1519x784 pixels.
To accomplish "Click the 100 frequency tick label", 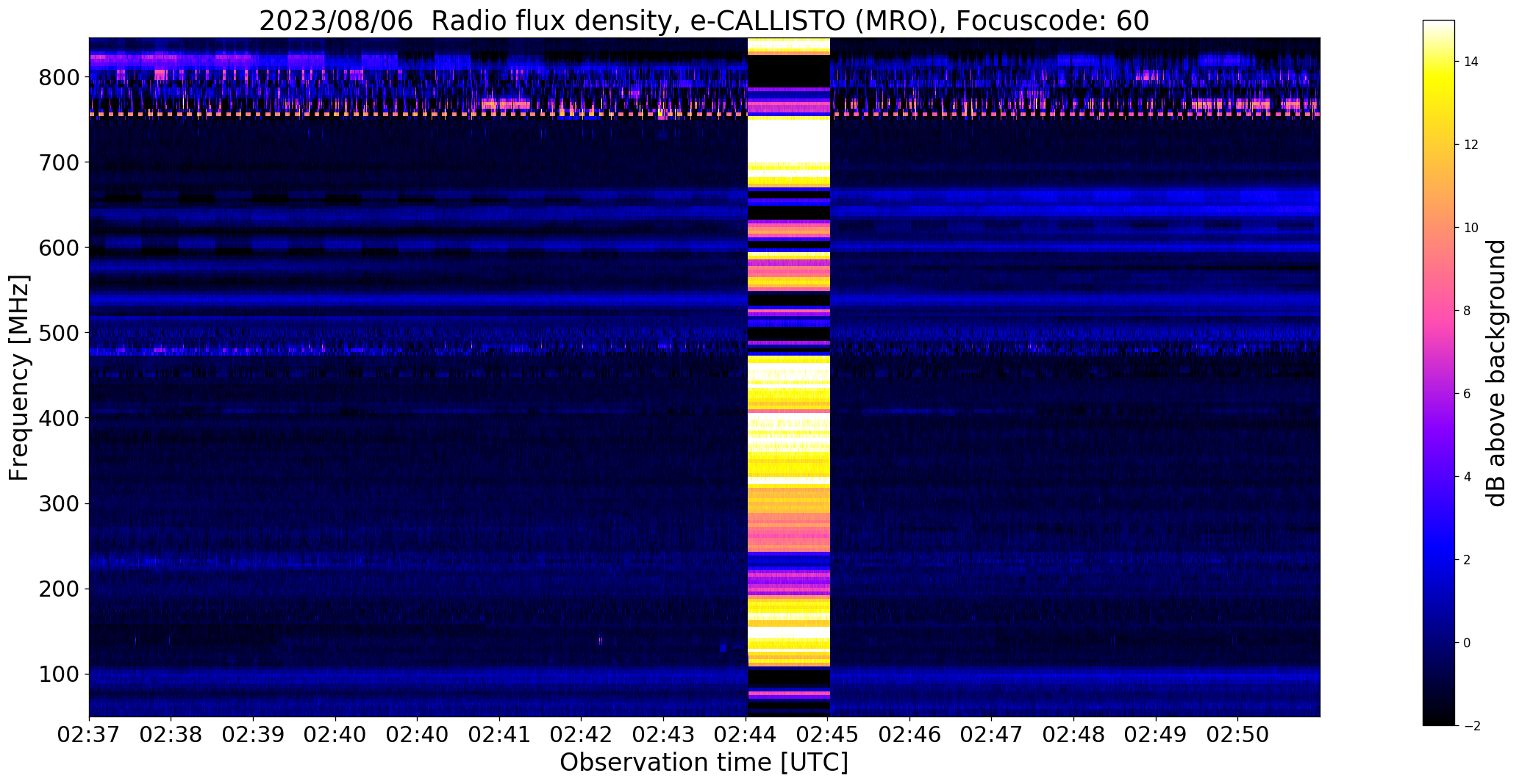I will pyautogui.click(x=58, y=674).
